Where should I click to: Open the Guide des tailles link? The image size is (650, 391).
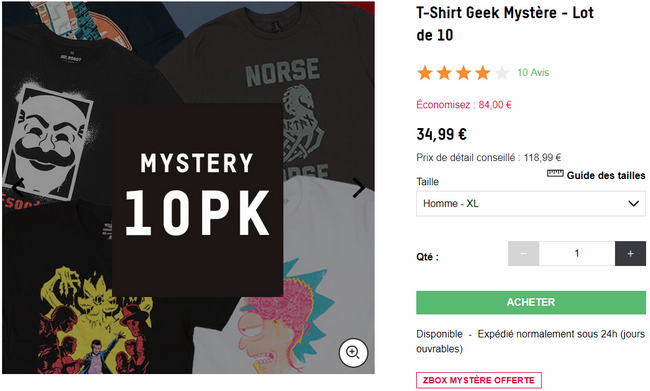pos(606,175)
